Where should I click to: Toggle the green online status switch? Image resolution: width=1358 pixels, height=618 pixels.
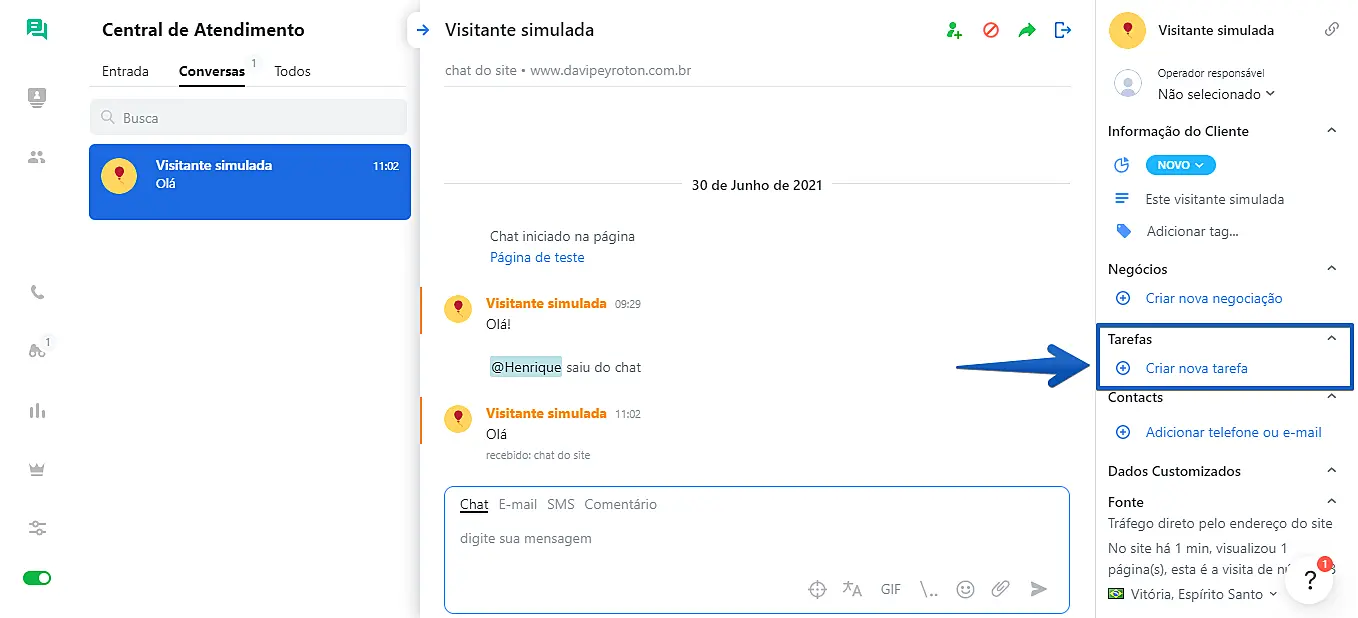pos(37,578)
